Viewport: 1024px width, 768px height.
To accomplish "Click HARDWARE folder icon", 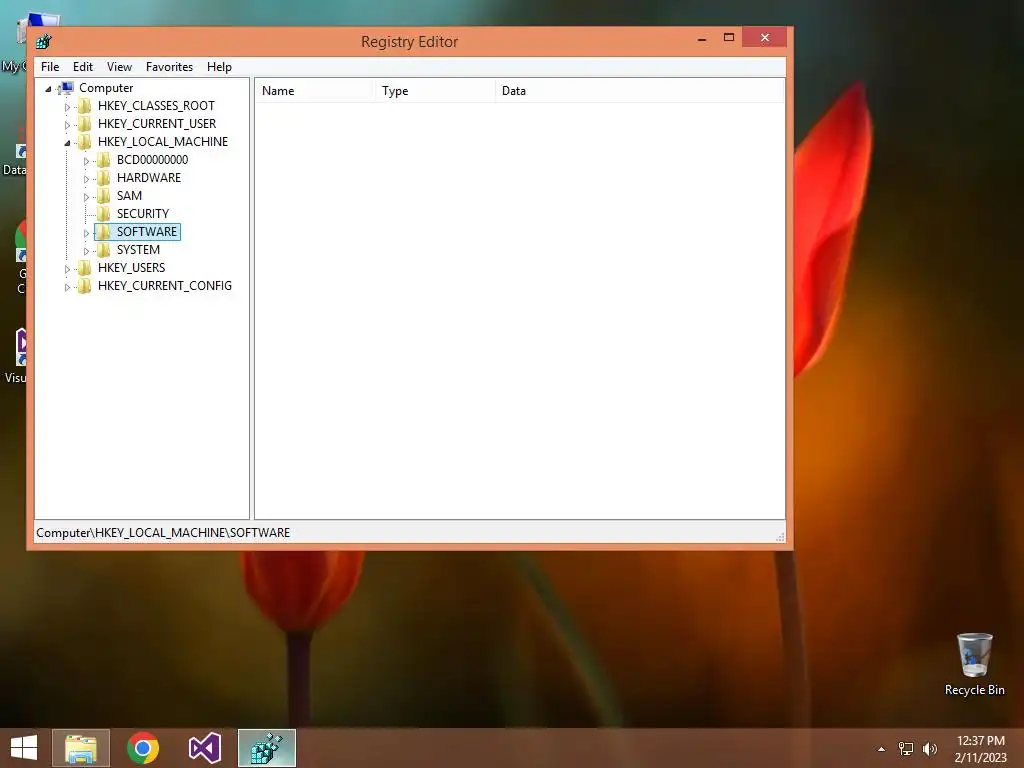I will click(x=103, y=178).
